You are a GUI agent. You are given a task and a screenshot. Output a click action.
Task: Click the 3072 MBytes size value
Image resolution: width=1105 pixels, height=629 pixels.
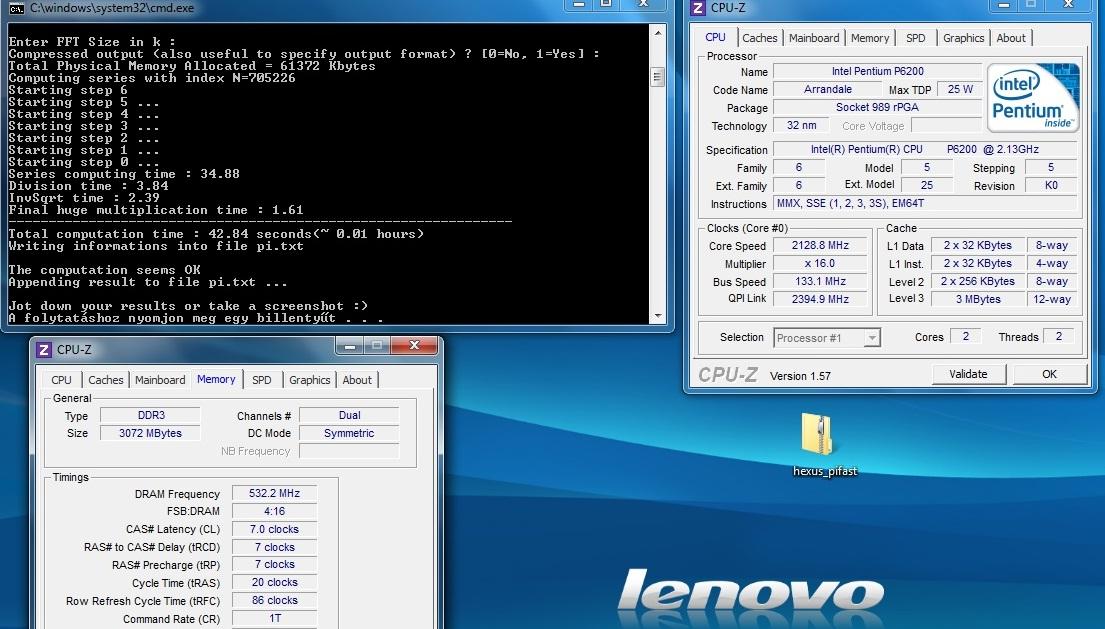pos(150,433)
